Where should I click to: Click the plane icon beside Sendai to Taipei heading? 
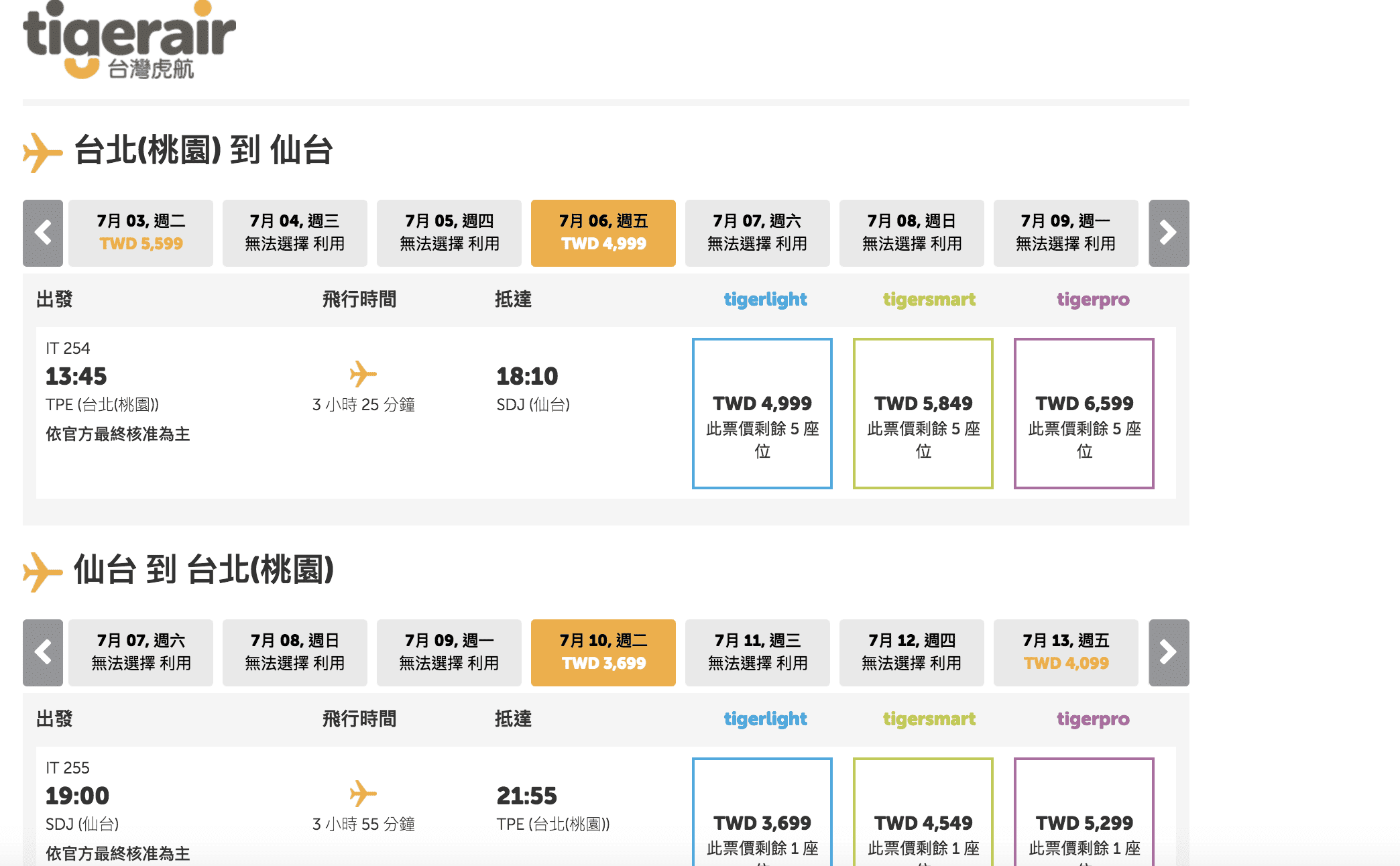[42, 572]
